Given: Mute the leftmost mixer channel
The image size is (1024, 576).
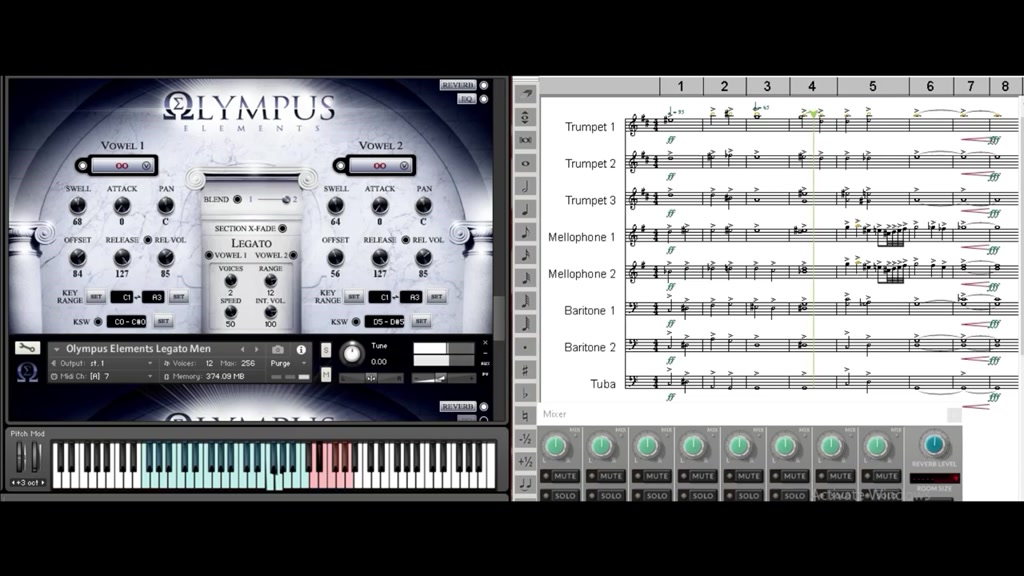Looking at the screenshot, I should [560, 476].
